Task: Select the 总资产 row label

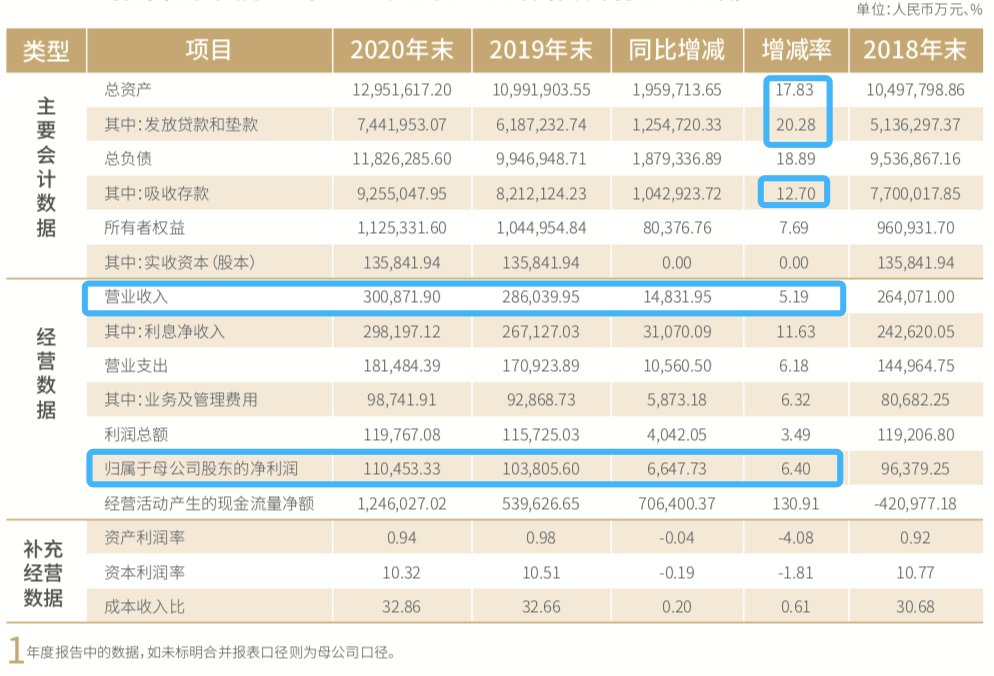Action: point(125,90)
